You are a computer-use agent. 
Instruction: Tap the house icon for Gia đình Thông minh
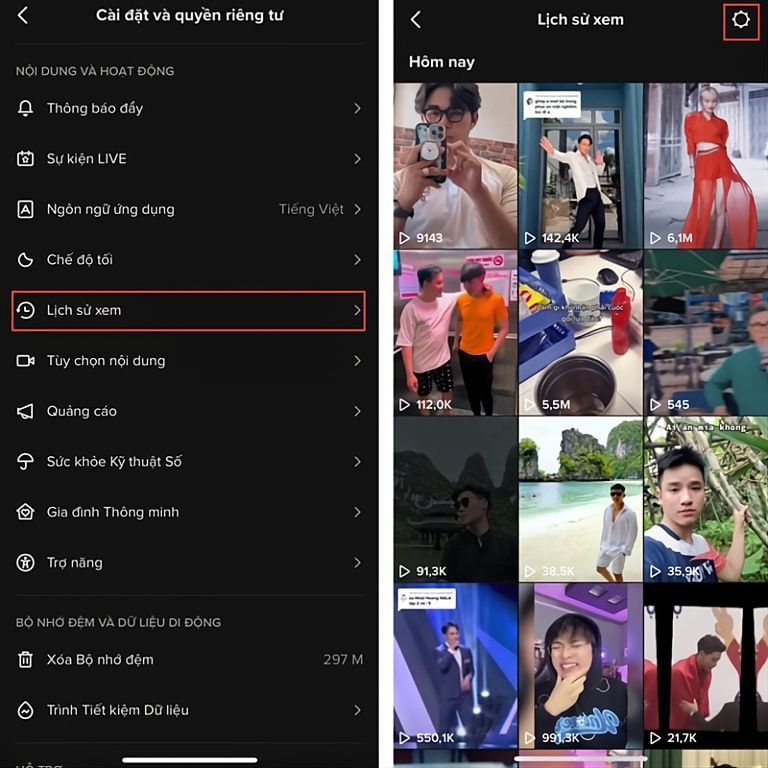[x=26, y=512]
